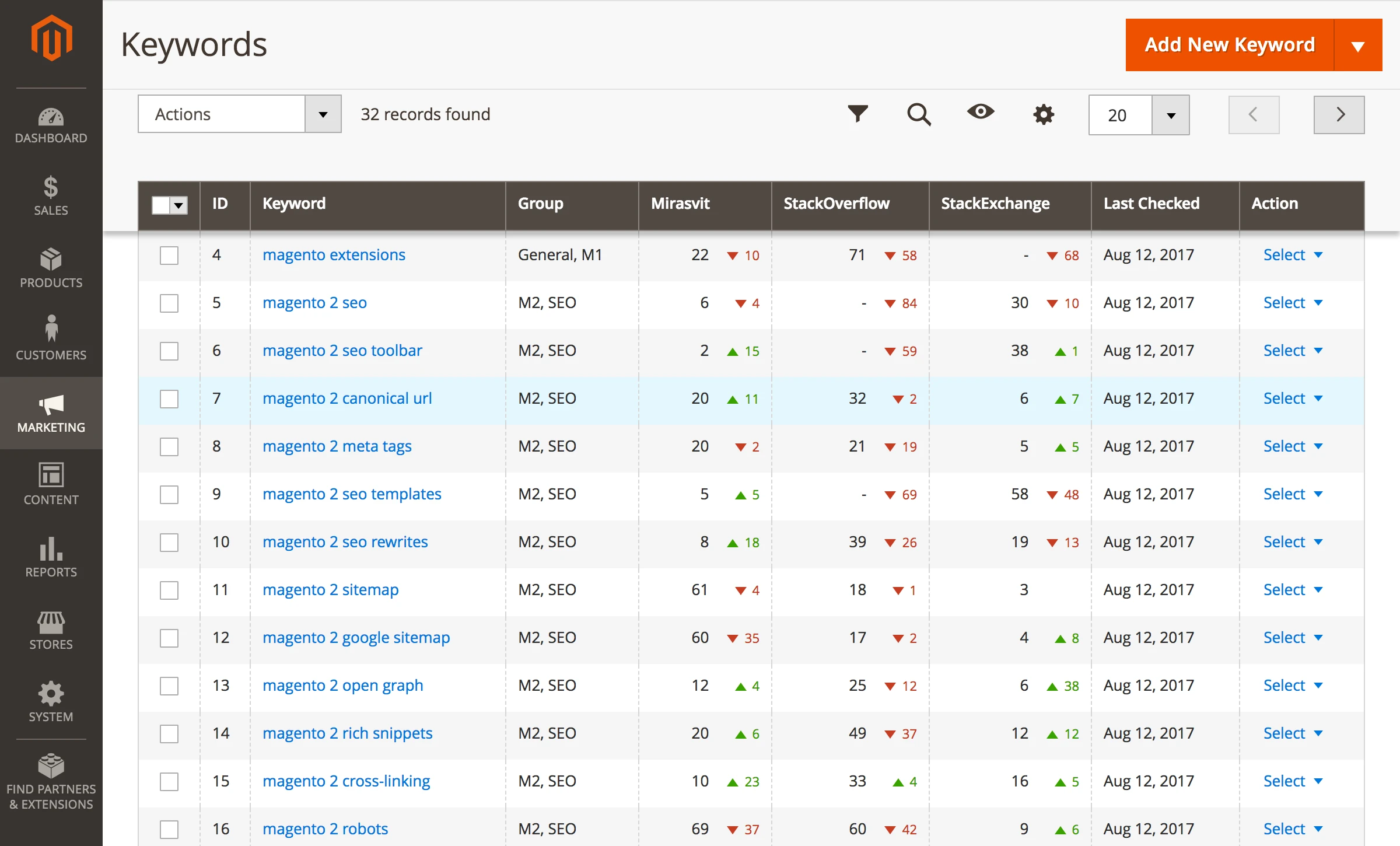Check the row with ID 10

point(169,543)
